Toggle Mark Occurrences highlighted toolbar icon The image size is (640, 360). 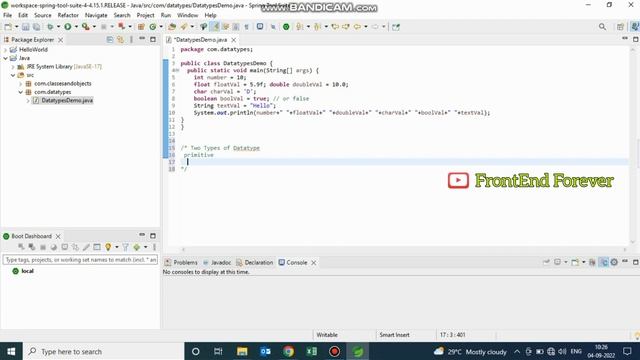215,27
